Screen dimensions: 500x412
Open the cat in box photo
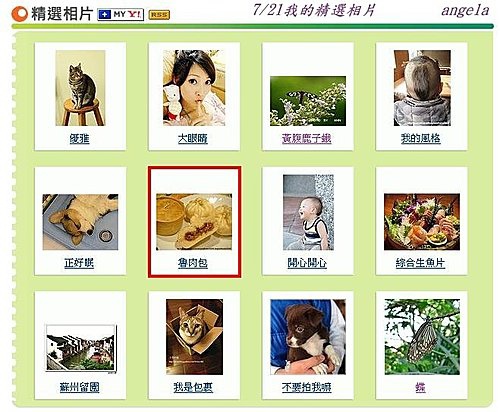[194, 337]
